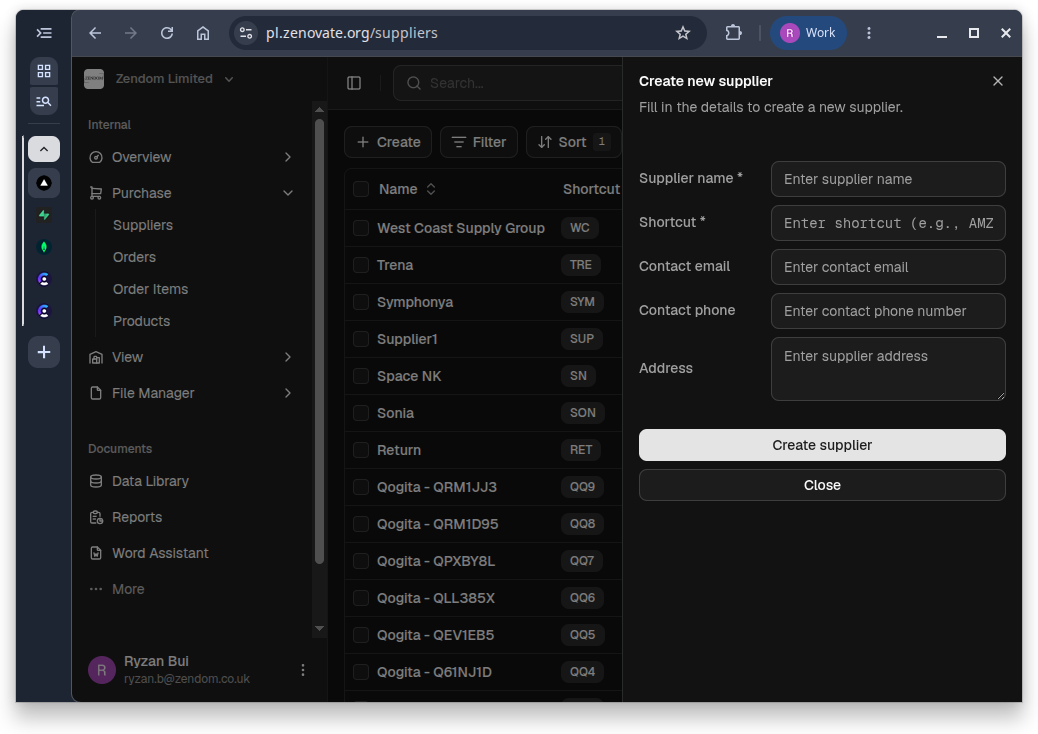Go to the browser home page
Image resolution: width=1038 pixels, height=734 pixels.
click(x=203, y=33)
